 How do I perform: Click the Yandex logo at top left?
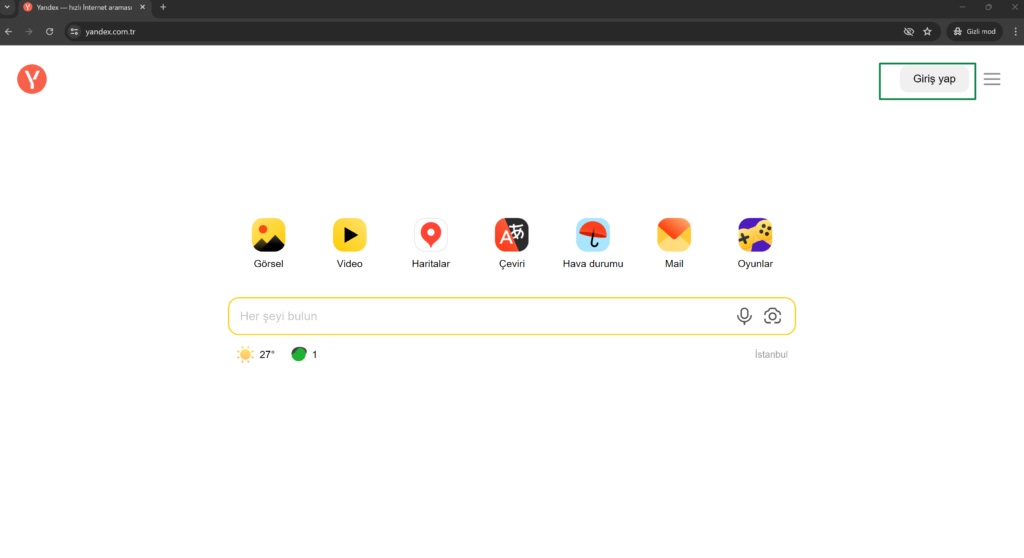click(x=32, y=79)
